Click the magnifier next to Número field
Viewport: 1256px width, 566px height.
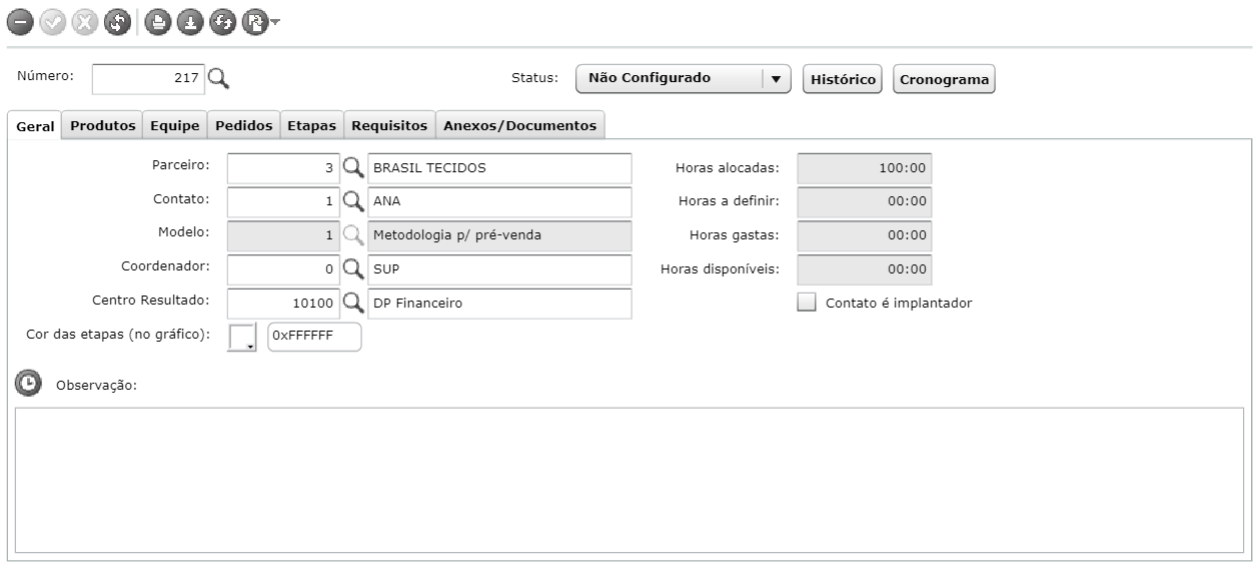coord(219,78)
